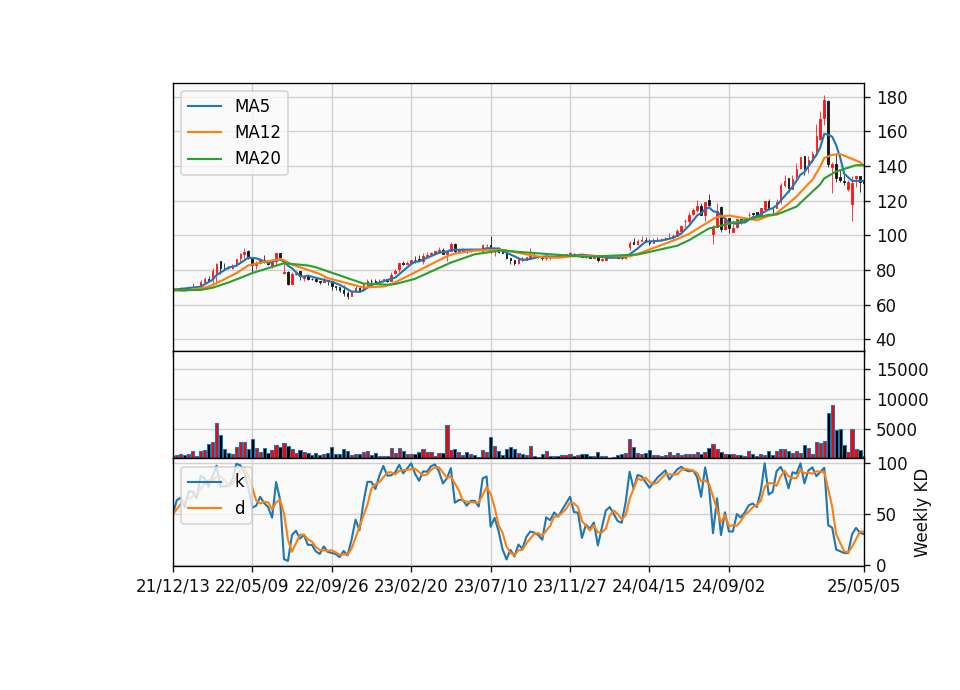The image size is (960, 690).
Task: Click the tallest volume bar near 10000
Action: tap(833, 432)
